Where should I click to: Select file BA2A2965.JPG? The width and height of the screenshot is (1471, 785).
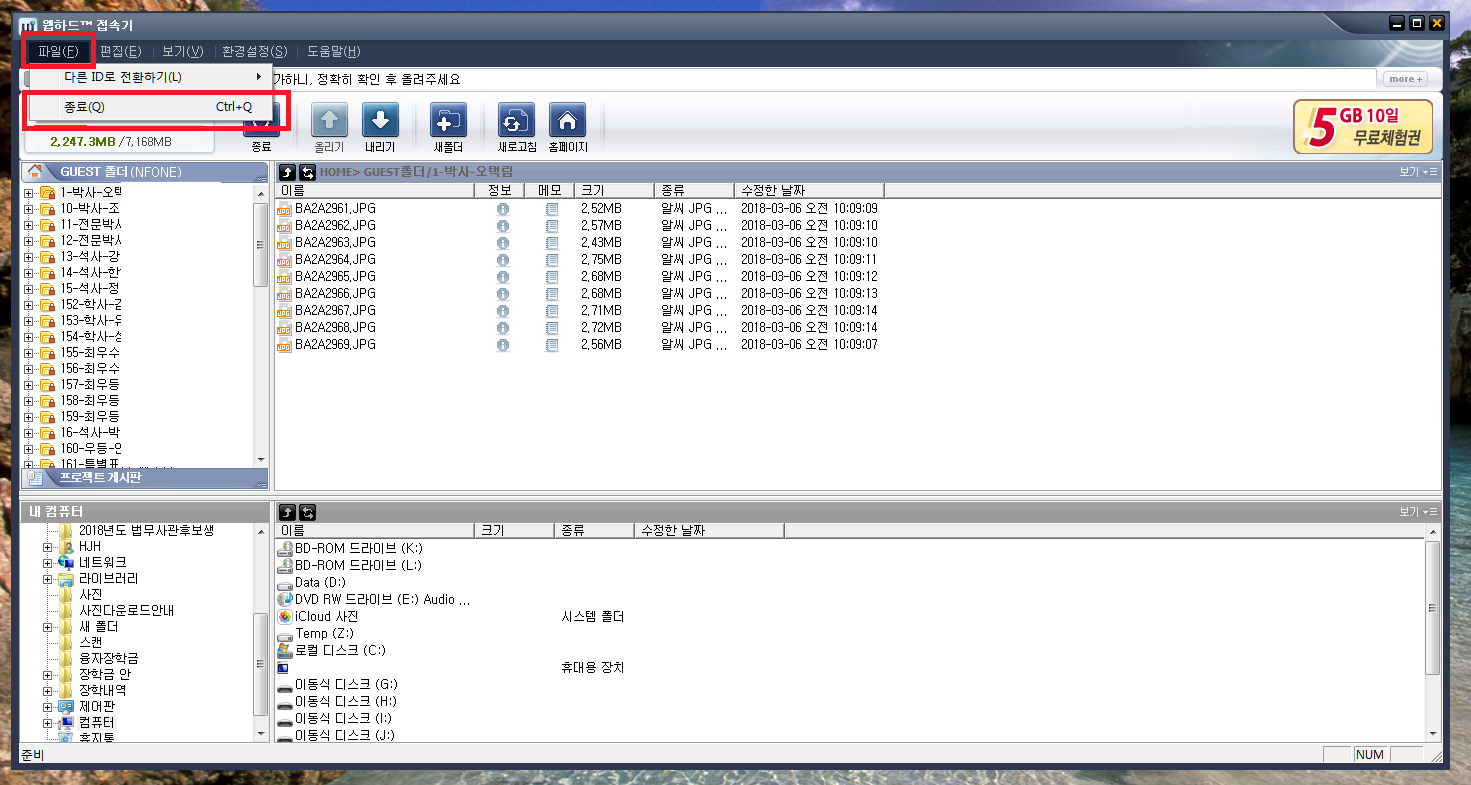point(335,277)
